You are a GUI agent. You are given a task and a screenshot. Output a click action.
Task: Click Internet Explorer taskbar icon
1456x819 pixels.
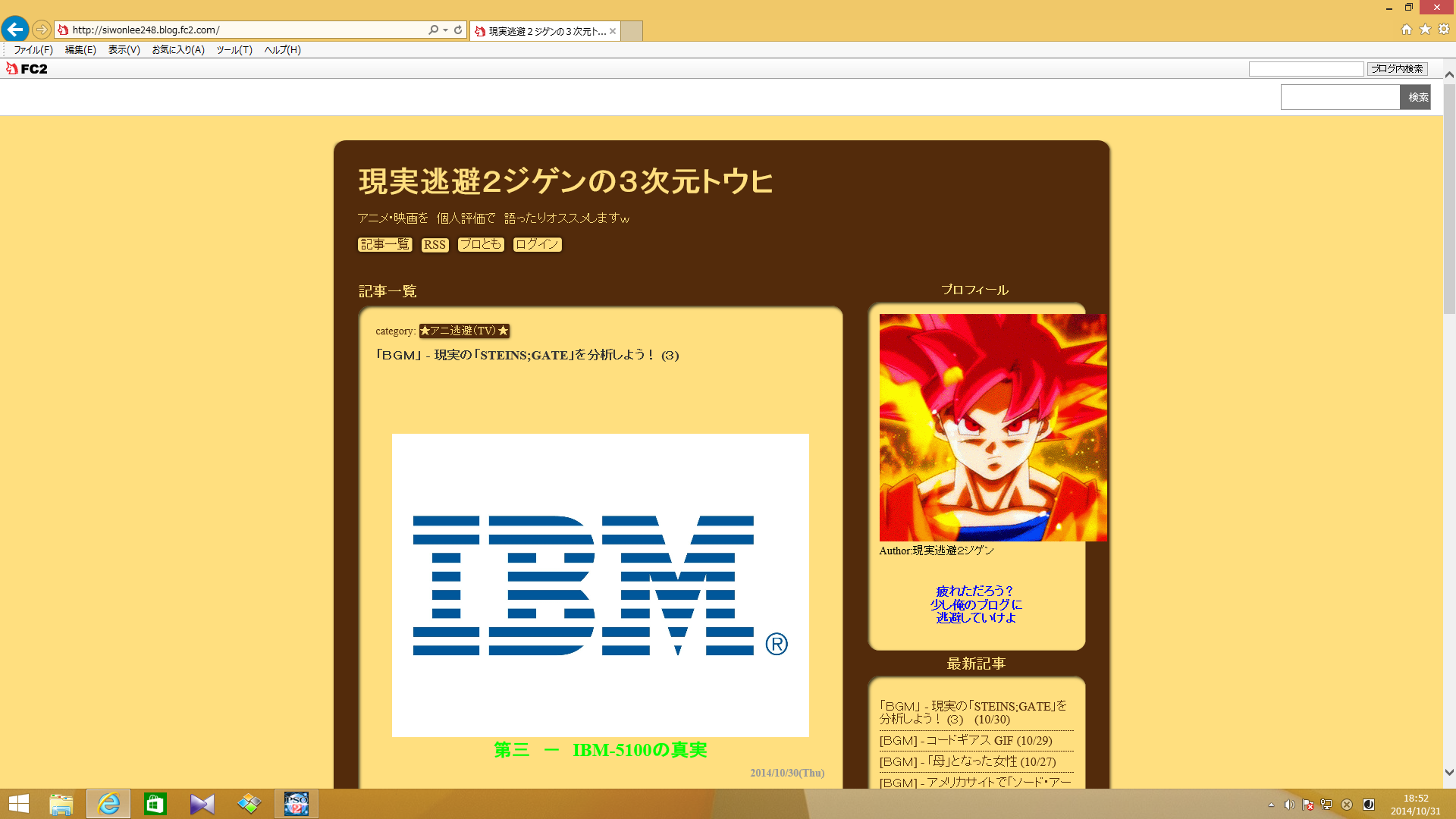coord(108,804)
